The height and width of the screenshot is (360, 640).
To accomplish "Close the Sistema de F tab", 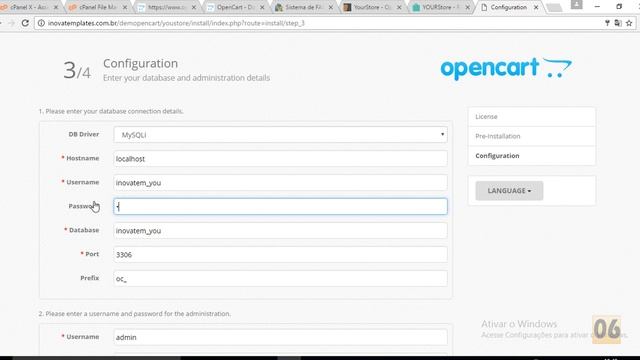I will click(331, 7).
